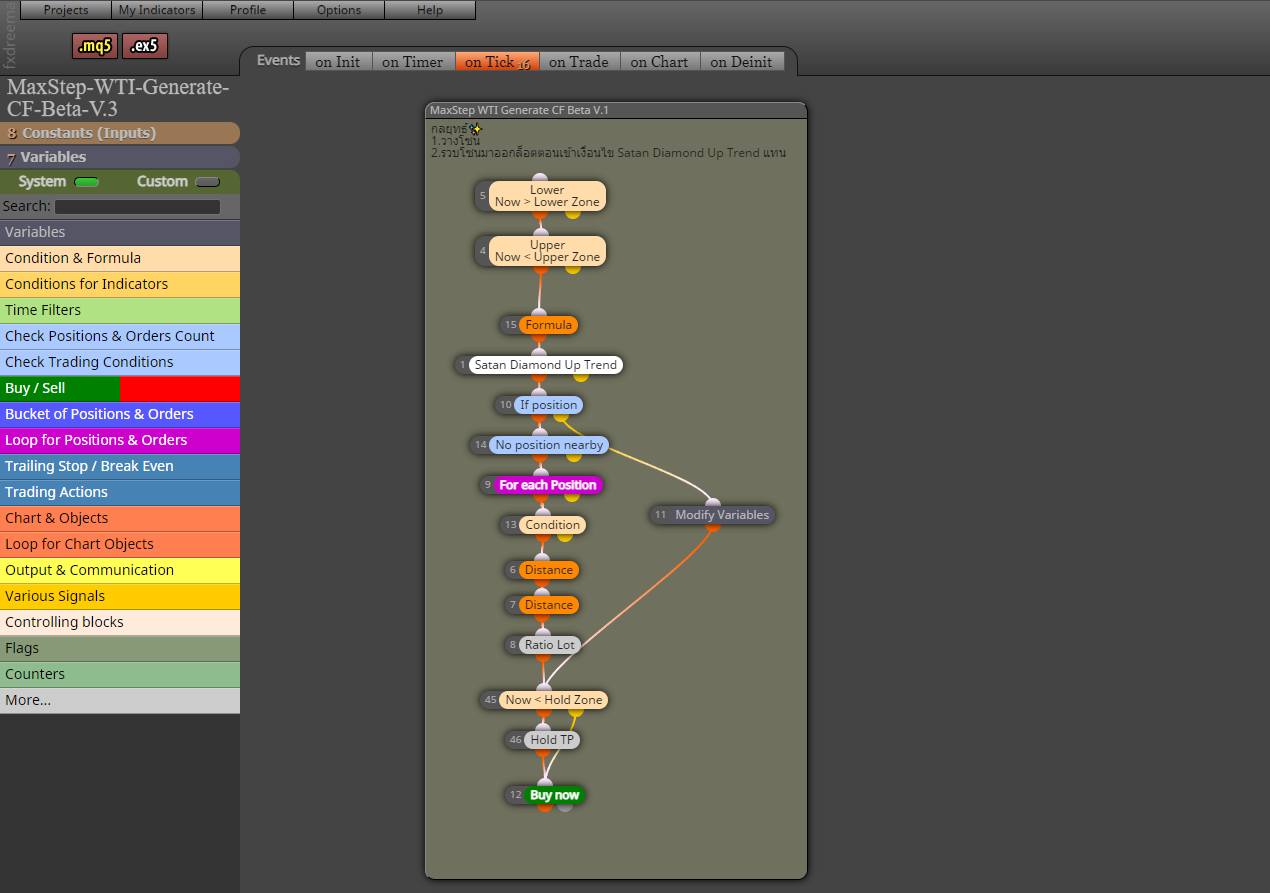Expand the Variables panel with count 7
This screenshot has width=1270, height=893.
coord(120,157)
